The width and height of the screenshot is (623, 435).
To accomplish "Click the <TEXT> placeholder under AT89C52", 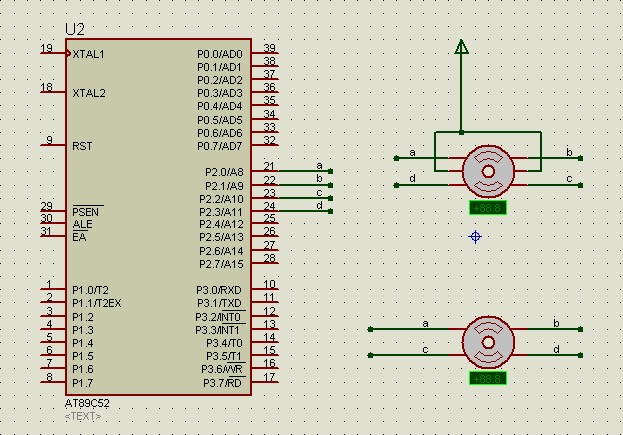I will pyautogui.click(x=83, y=416).
